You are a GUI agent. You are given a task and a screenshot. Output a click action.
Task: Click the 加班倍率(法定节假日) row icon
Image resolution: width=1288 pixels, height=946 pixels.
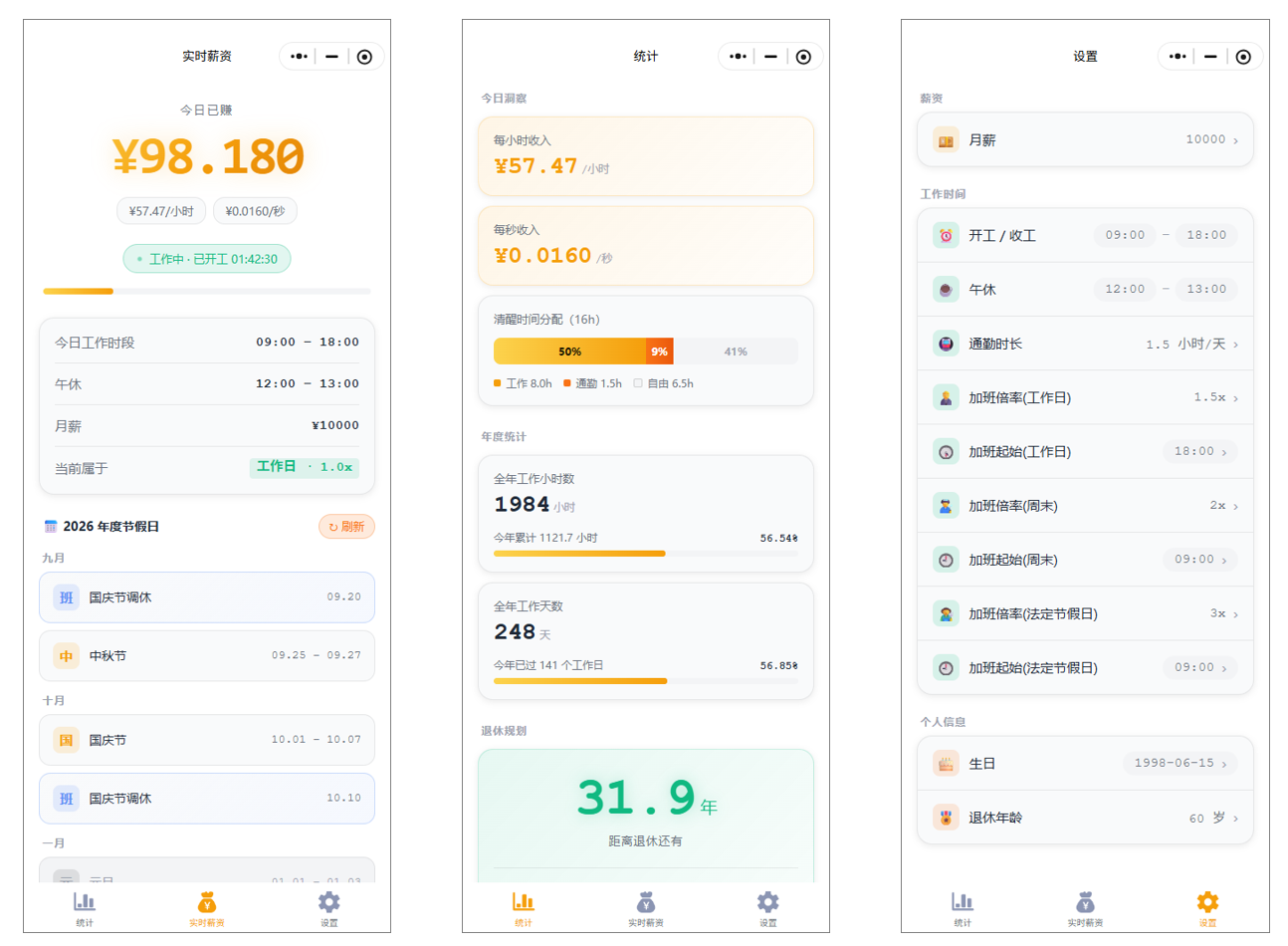946,613
